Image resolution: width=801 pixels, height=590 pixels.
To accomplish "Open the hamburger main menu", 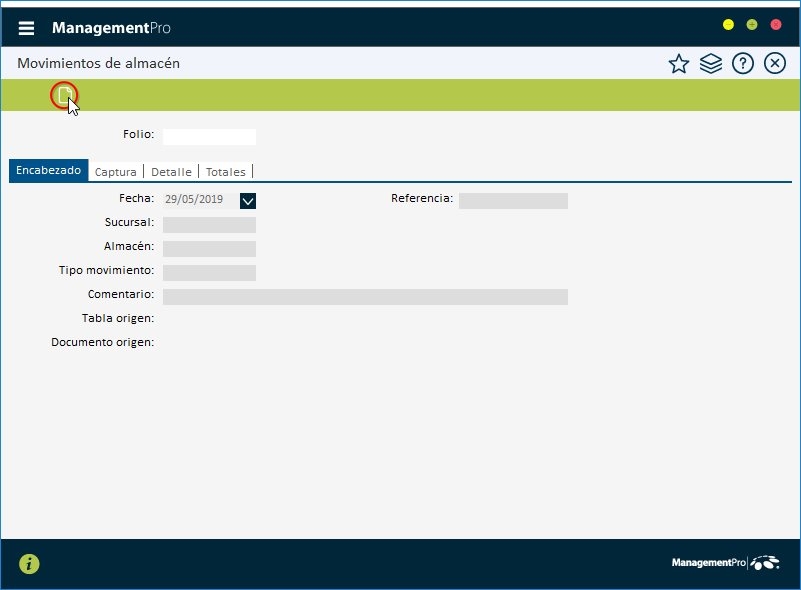I will point(26,28).
